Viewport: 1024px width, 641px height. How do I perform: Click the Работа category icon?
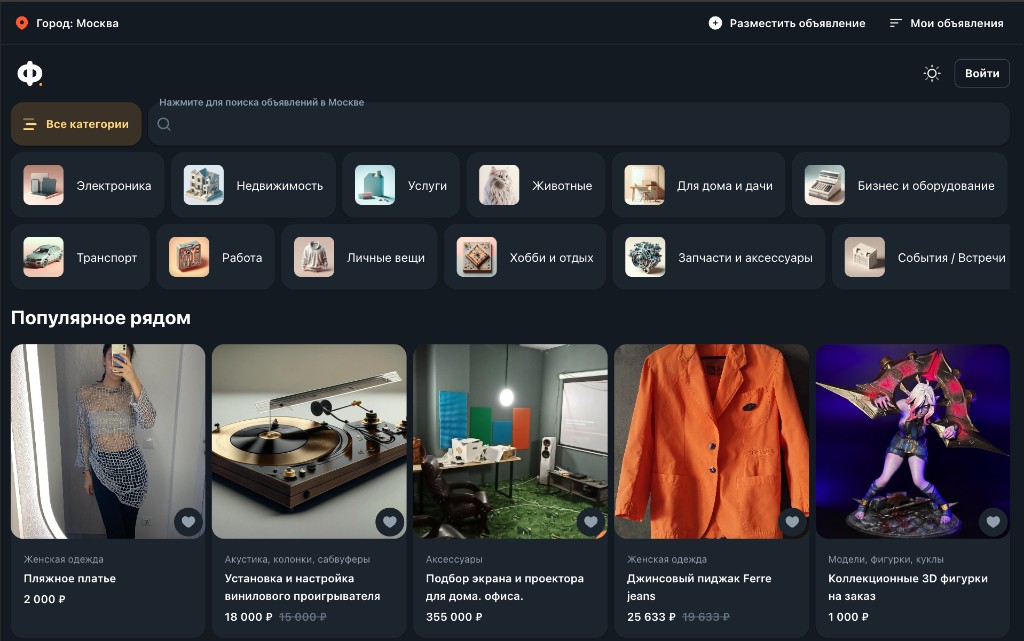click(x=189, y=257)
